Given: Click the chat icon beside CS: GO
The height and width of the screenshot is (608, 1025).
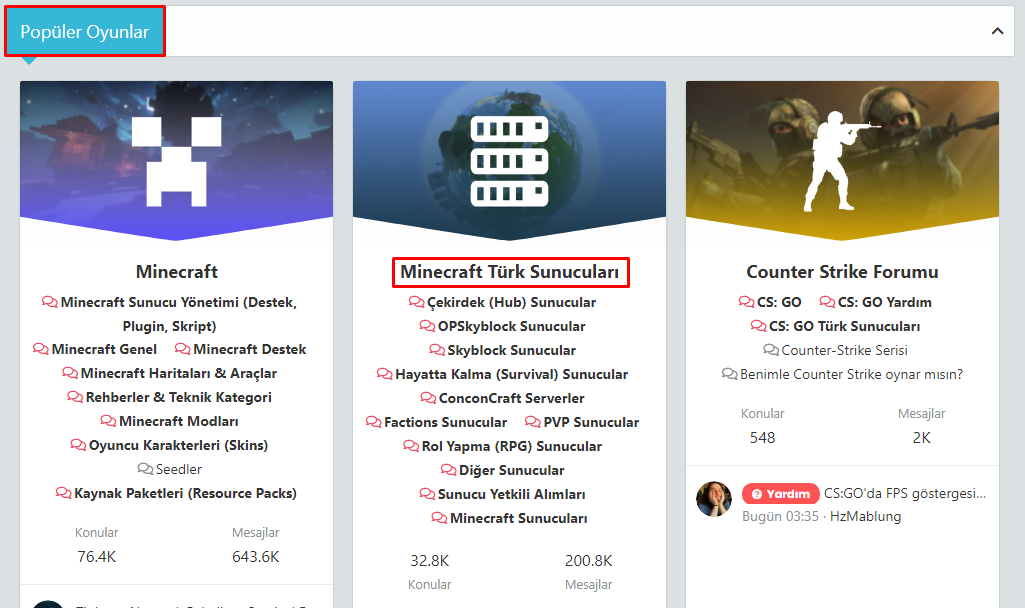Looking at the screenshot, I should tap(747, 301).
